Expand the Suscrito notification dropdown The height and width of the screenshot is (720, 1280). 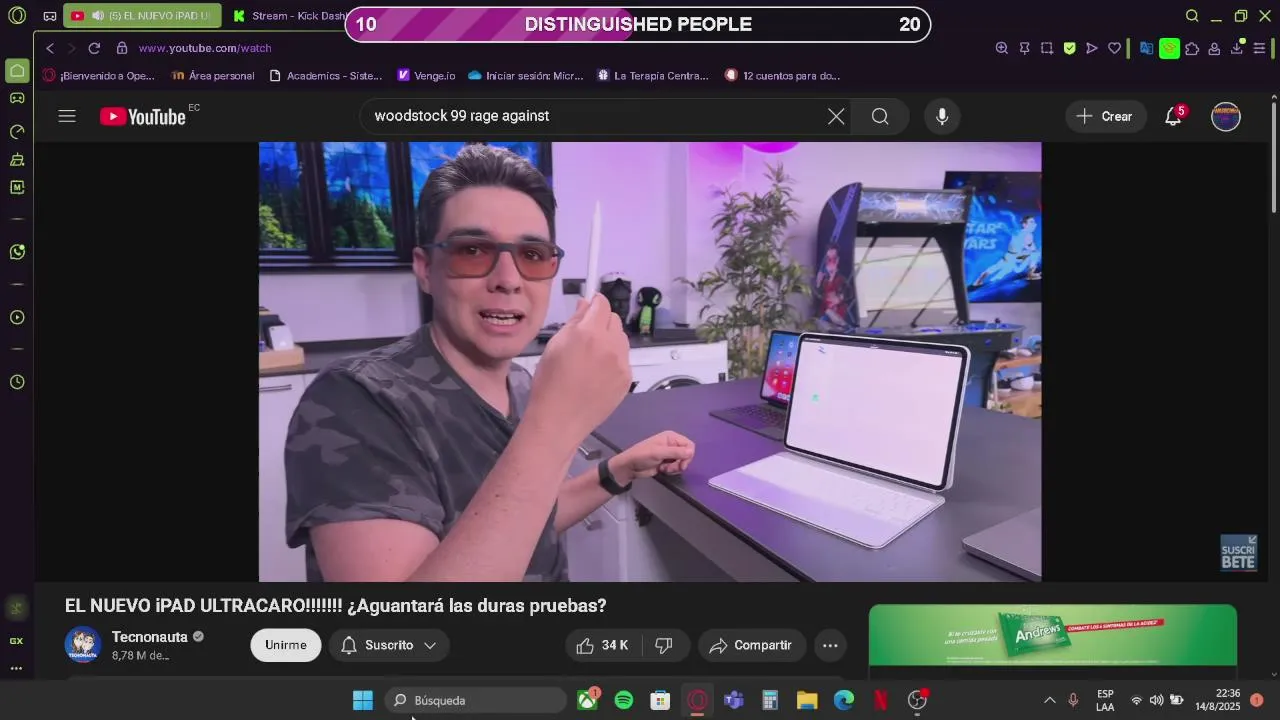[389, 645]
